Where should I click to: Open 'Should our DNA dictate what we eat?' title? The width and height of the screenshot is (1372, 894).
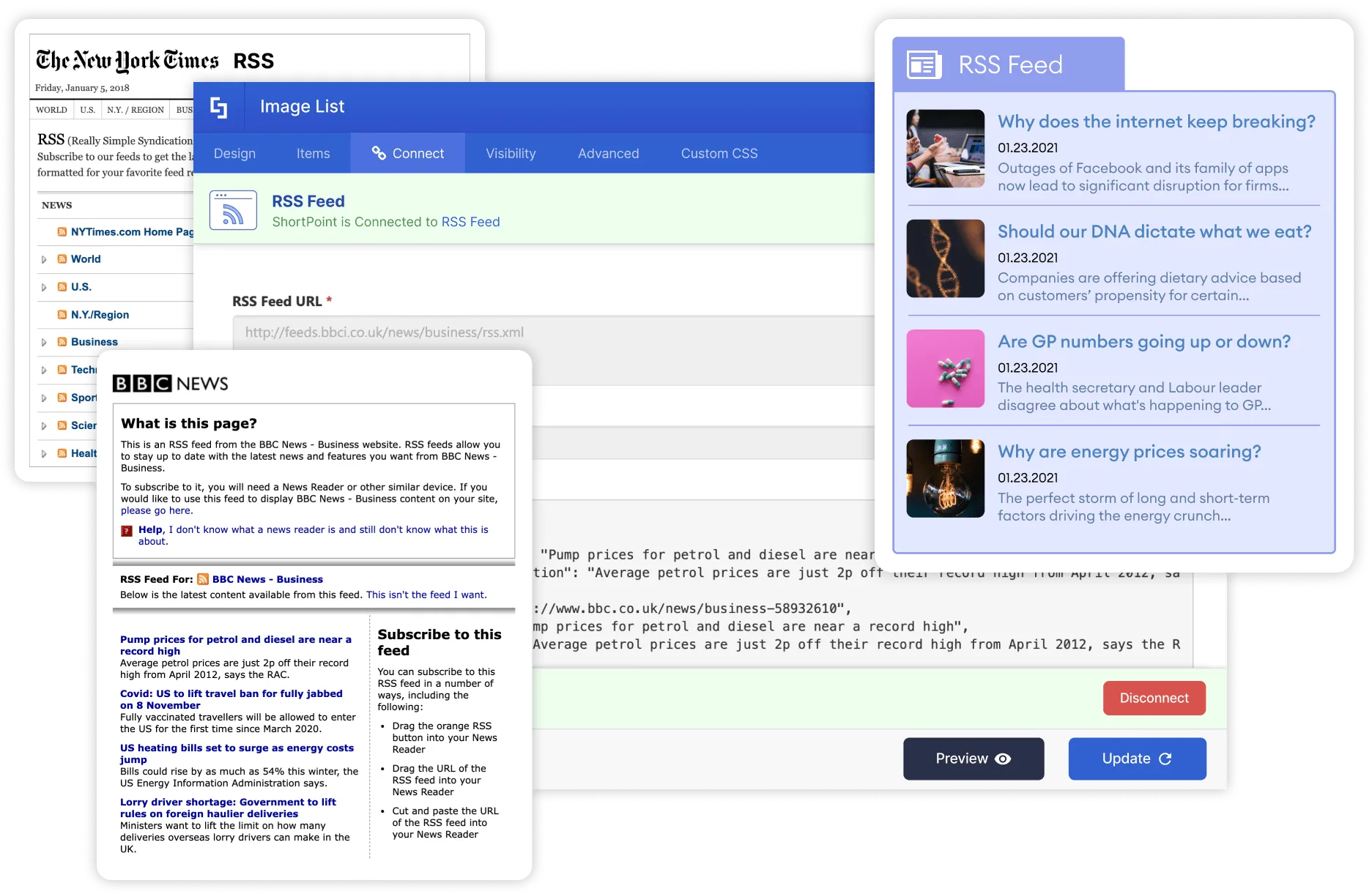coord(1154,231)
